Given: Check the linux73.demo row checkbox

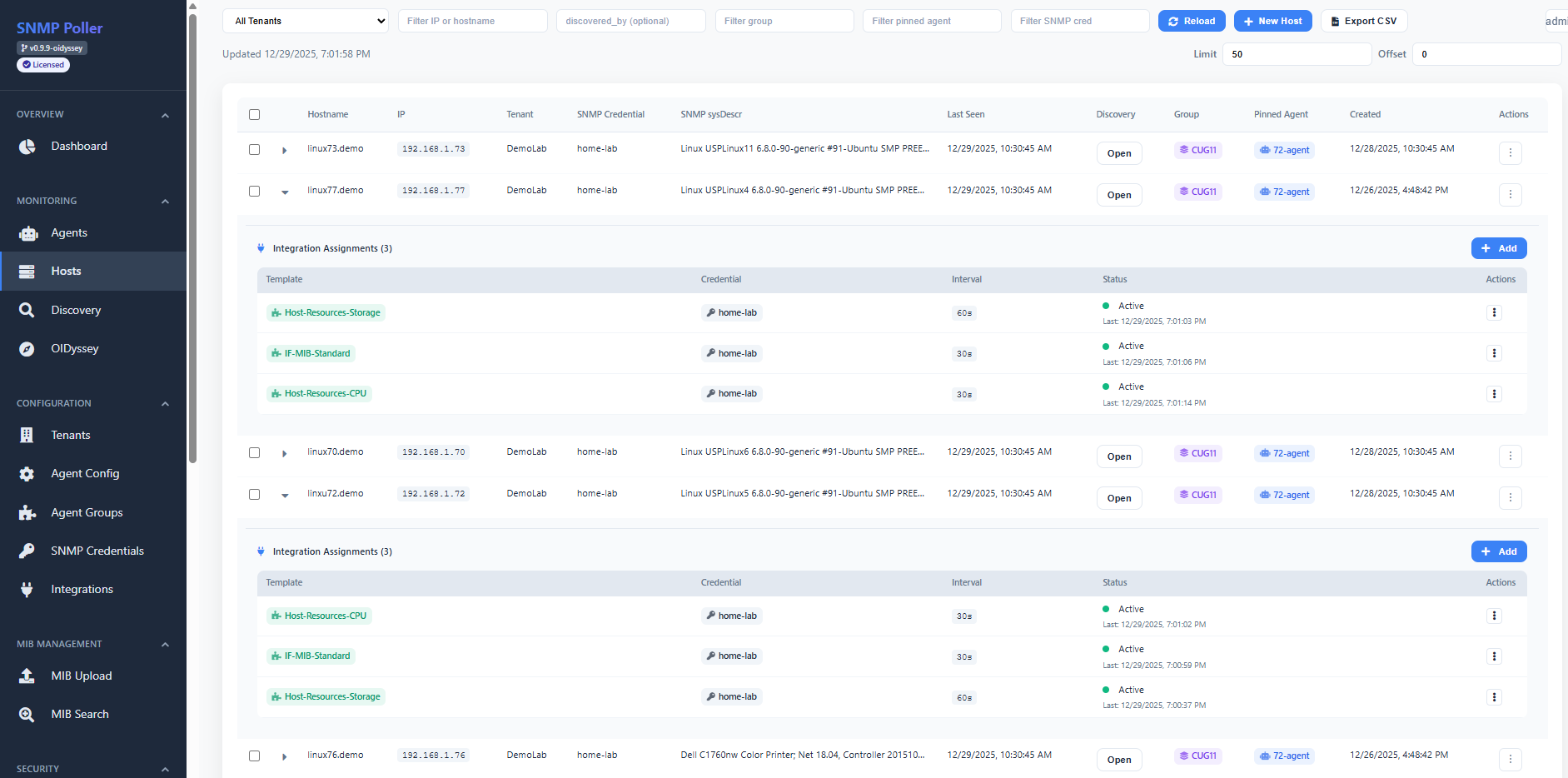Looking at the screenshot, I should click(x=255, y=150).
